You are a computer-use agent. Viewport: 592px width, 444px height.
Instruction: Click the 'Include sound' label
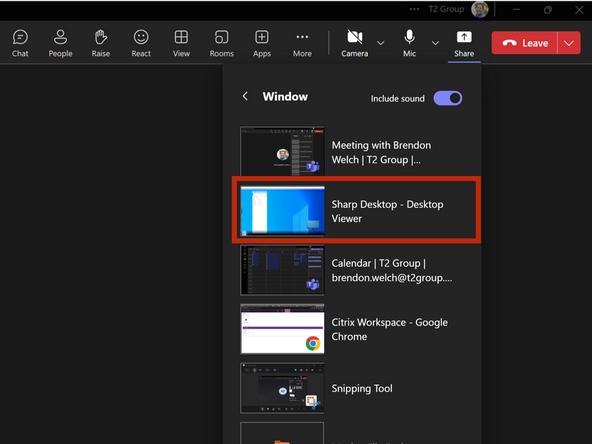click(398, 99)
